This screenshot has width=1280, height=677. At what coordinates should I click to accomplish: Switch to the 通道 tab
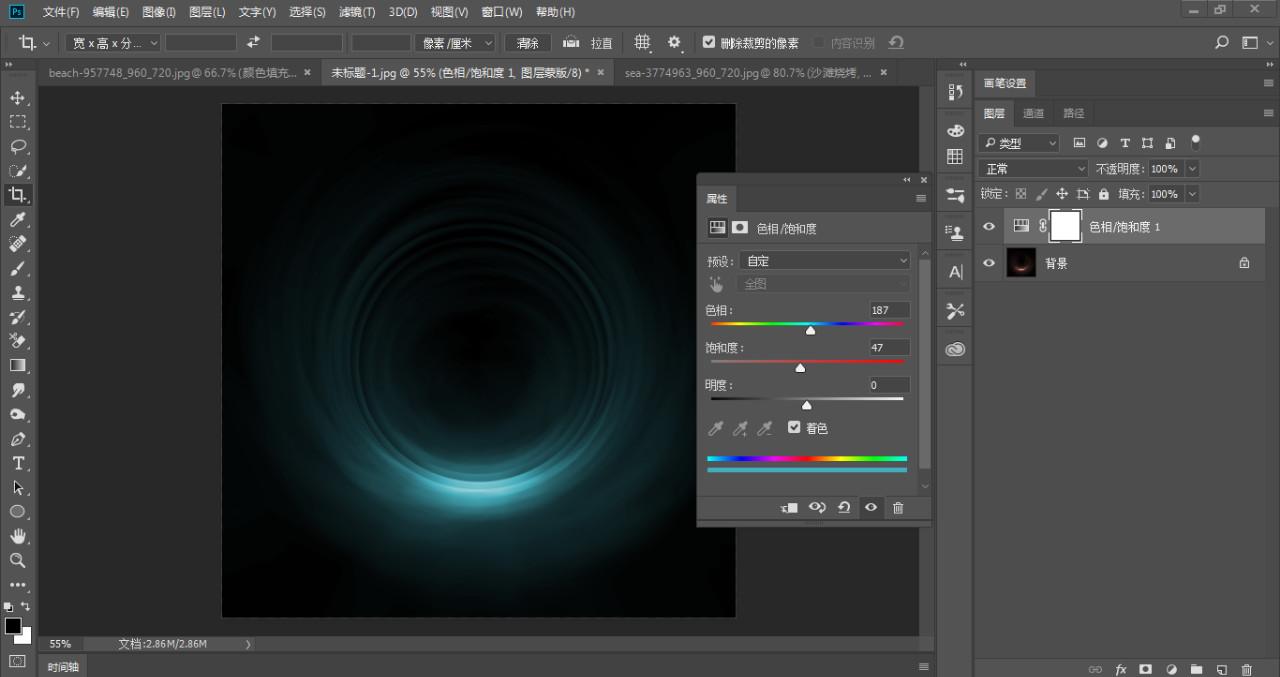[1034, 113]
